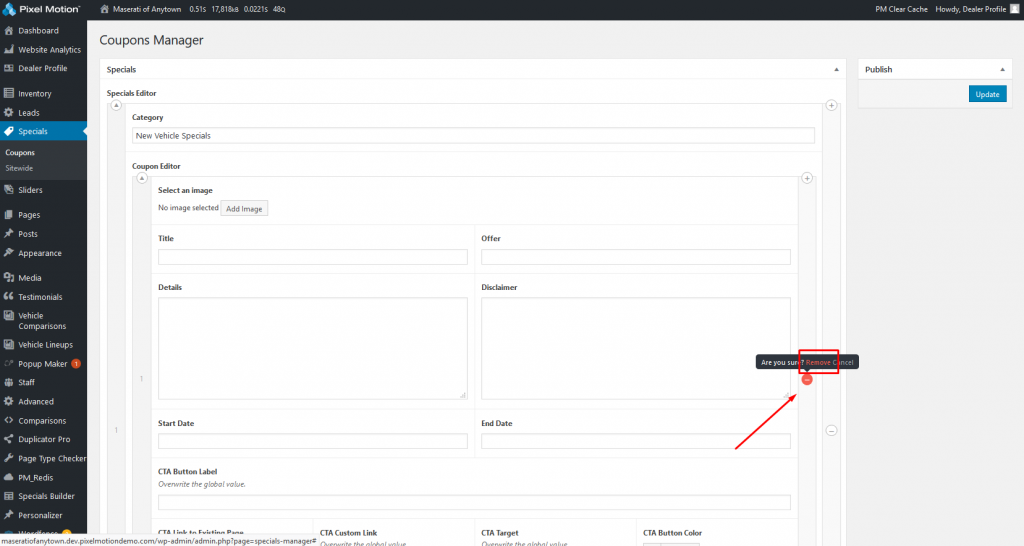Click the Personalizer pin icon
Image resolution: width=1024 pixels, height=546 pixels.
pyautogui.click(x=8, y=515)
